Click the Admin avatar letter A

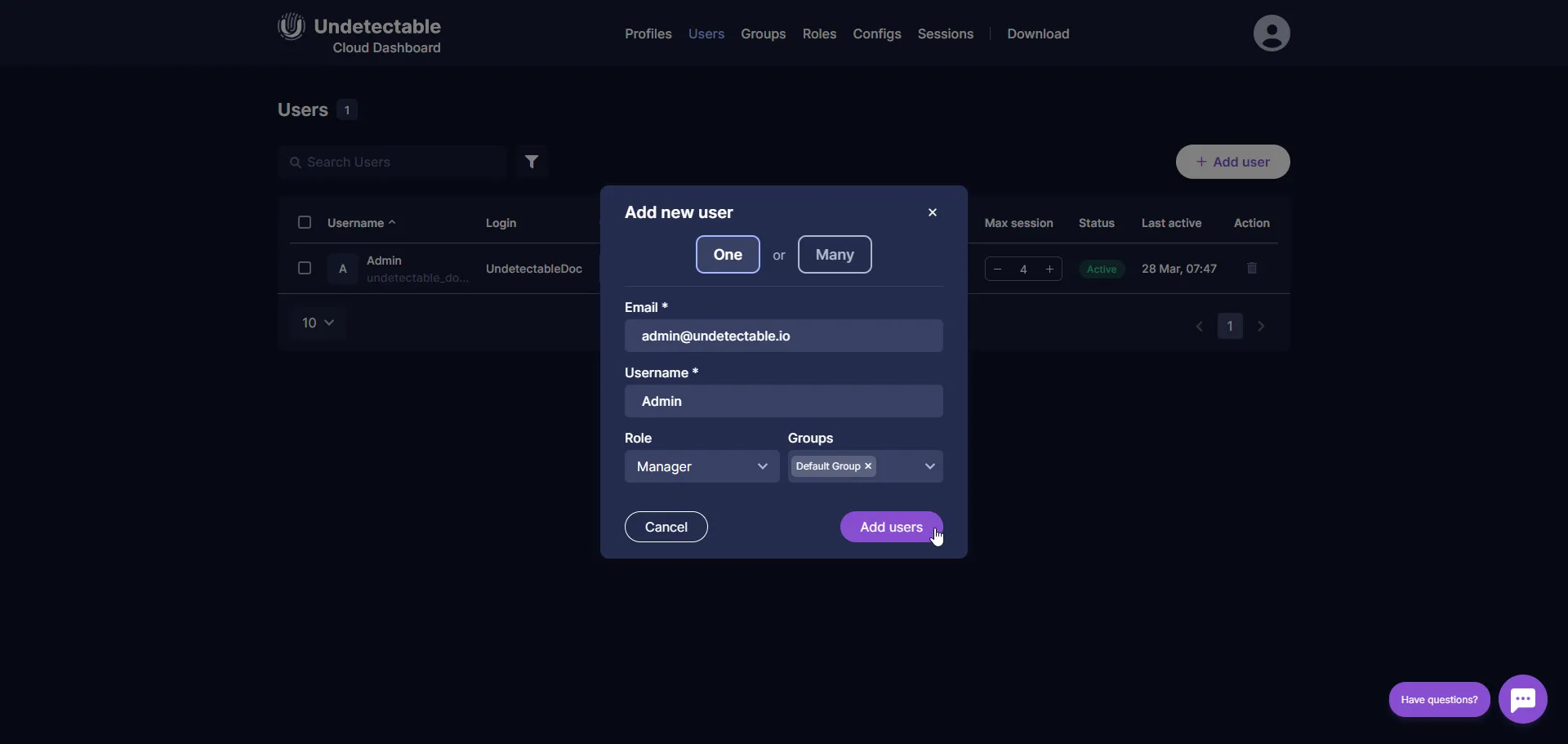click(x=343, y=268)
